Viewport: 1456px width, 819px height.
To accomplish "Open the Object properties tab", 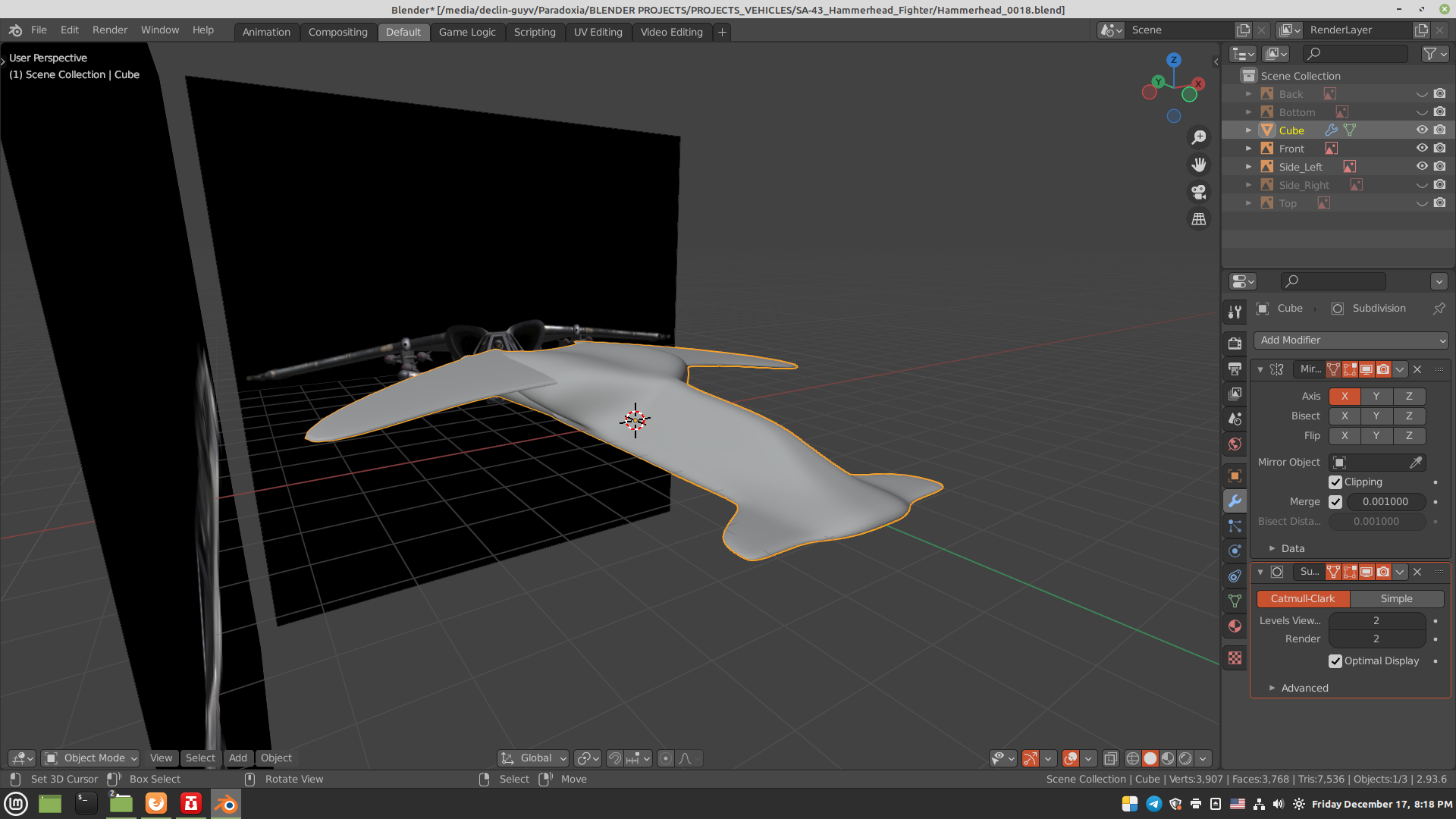I will [x=1235, y=476].
